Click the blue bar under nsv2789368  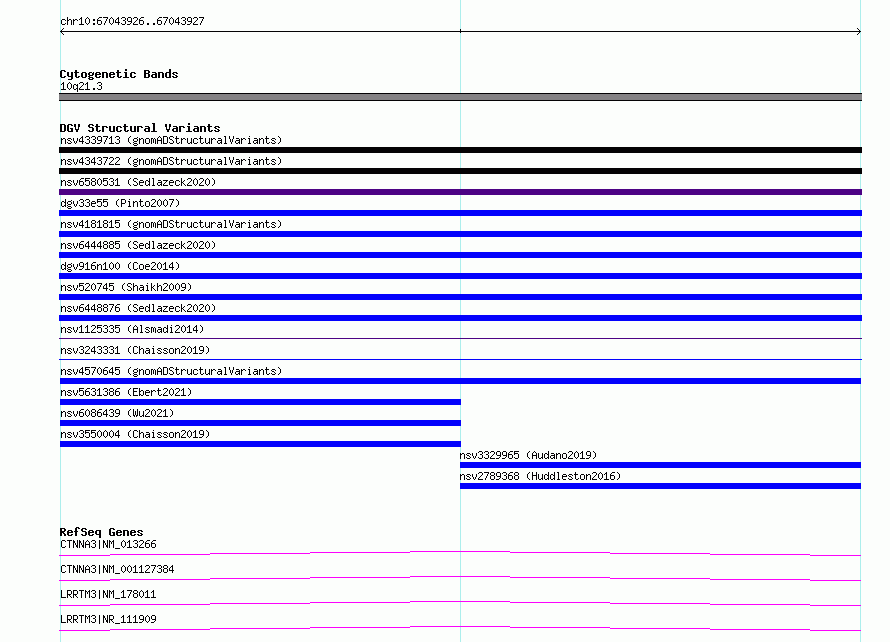click(661, 486)
